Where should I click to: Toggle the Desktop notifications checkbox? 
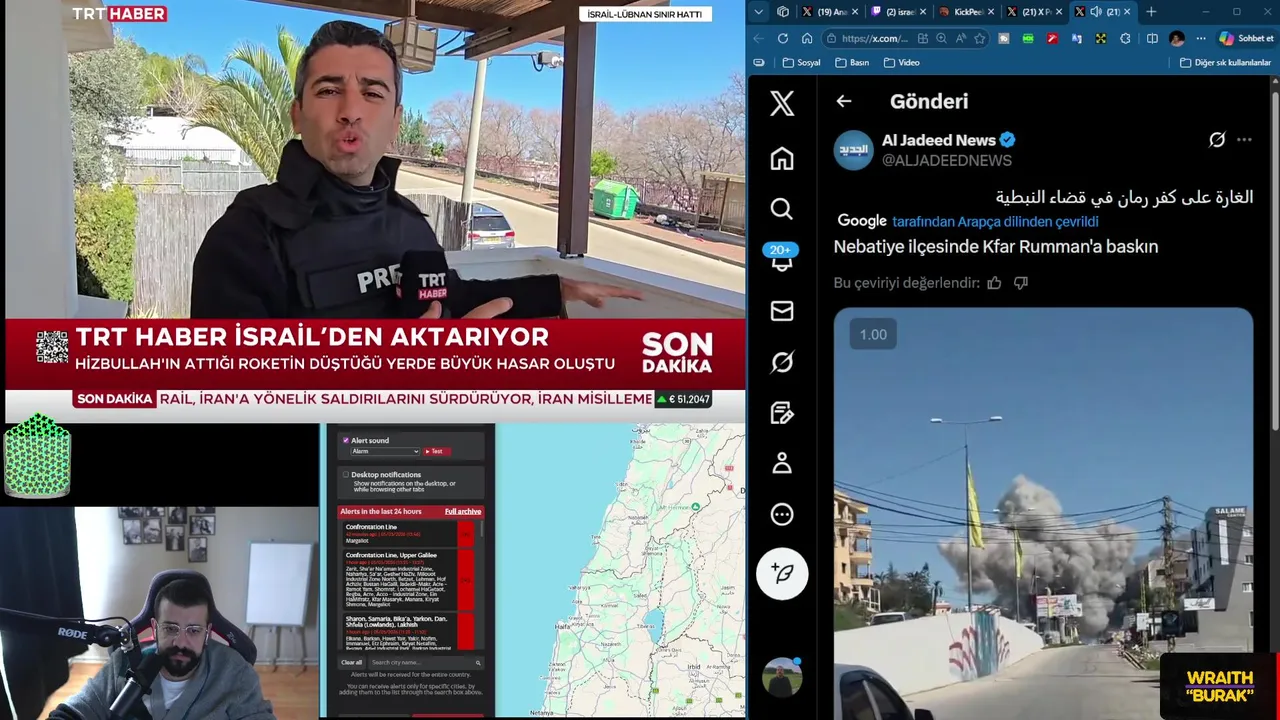coord(346,474)
